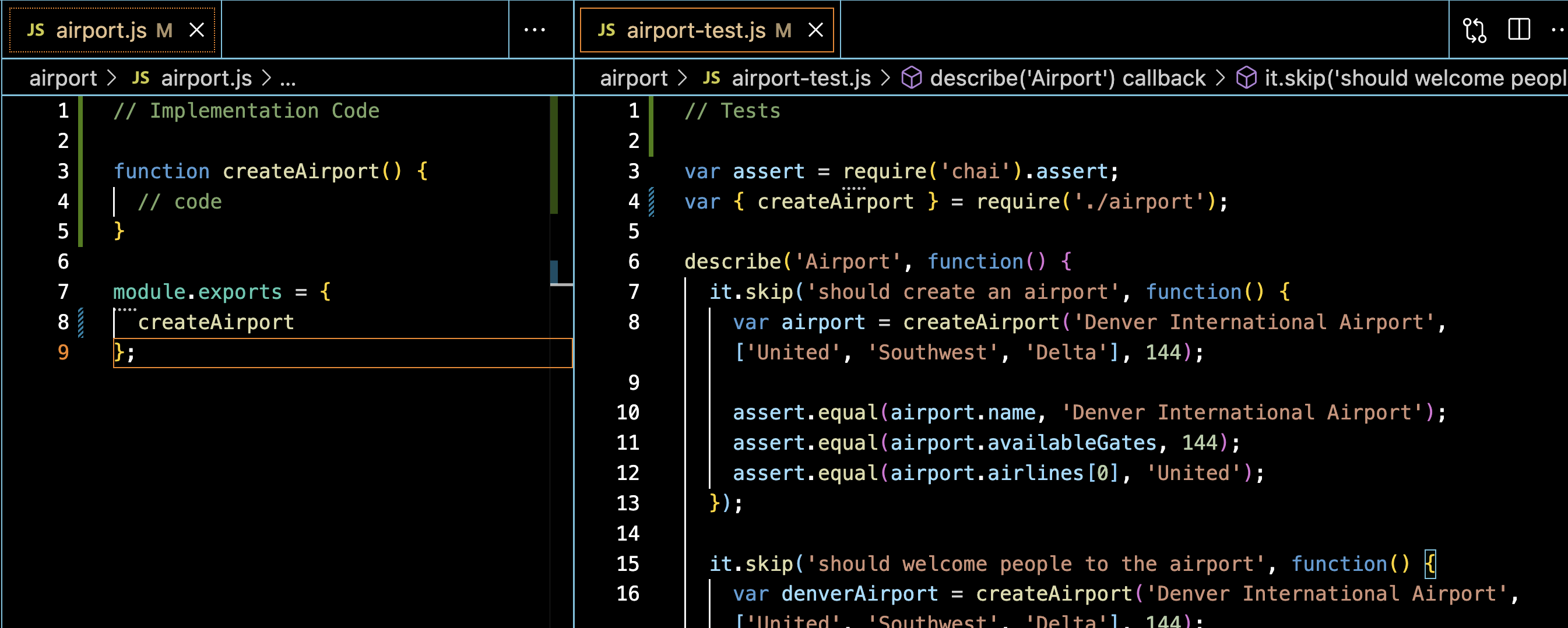Click the git change indicator beside line 8 in airport.js
This screenshot has height=628, width=1568.
pos(80,322)
